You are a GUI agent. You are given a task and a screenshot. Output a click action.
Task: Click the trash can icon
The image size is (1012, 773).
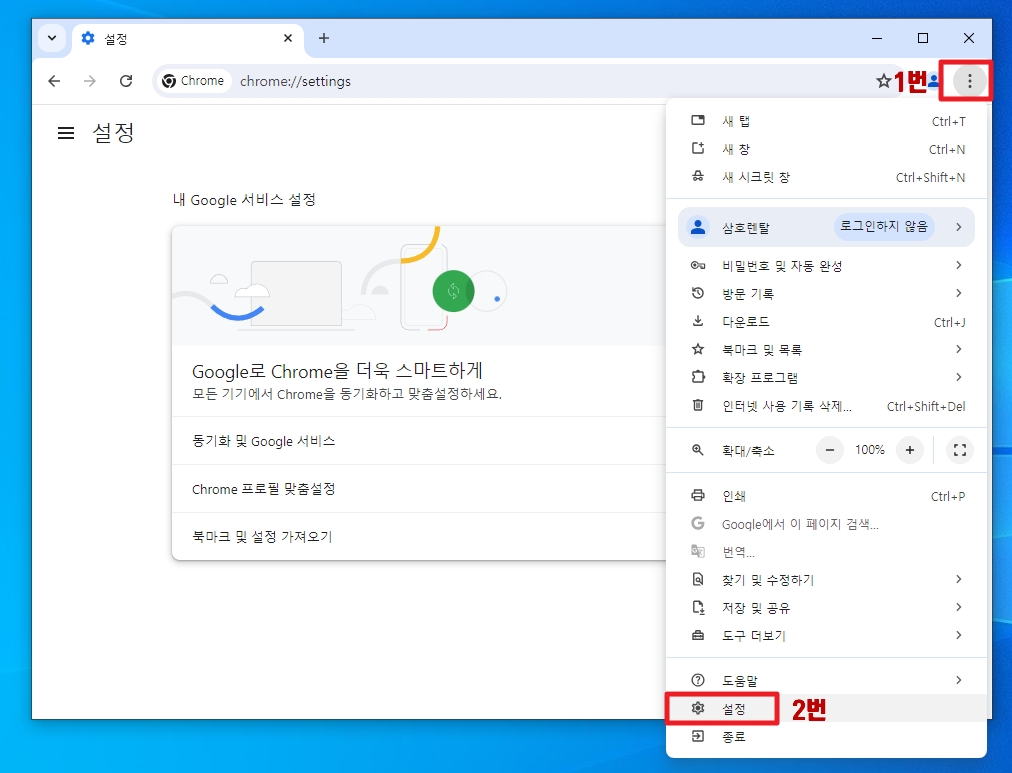coord(698,405)
